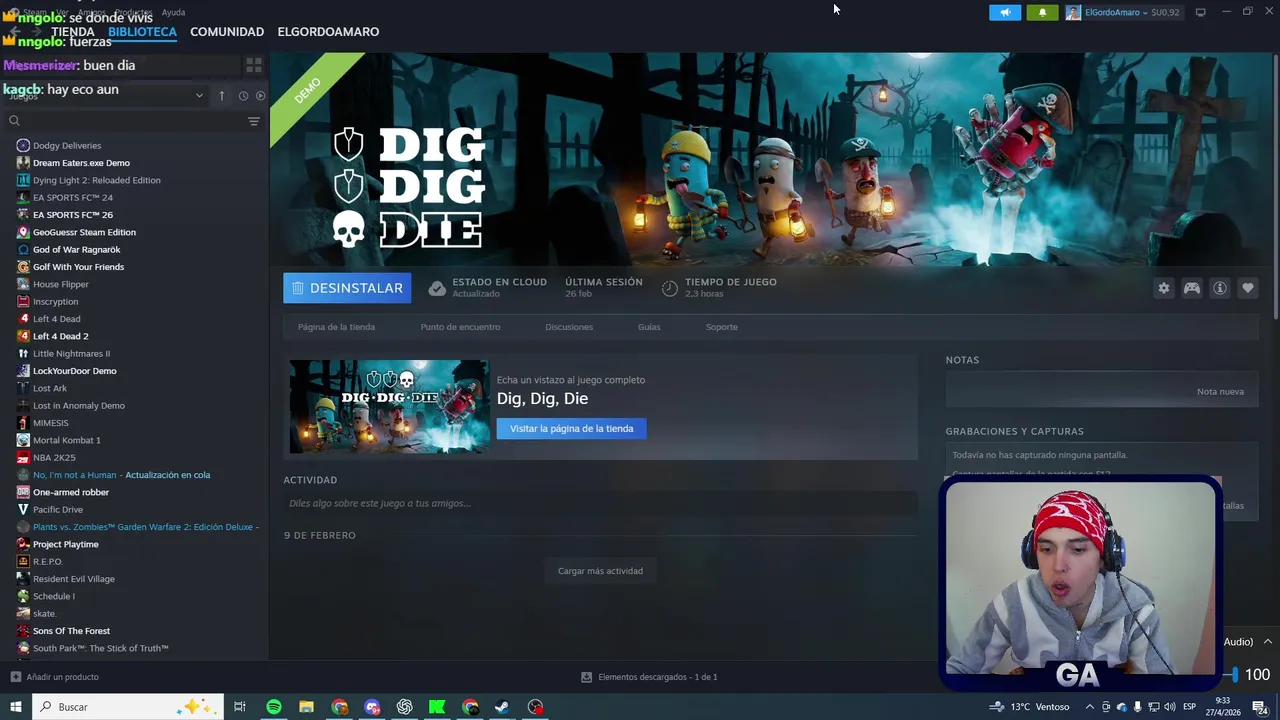Click the DESINSTALAR button
Image resolution: width=1280 pixels, height=720 pixels.
347,288
